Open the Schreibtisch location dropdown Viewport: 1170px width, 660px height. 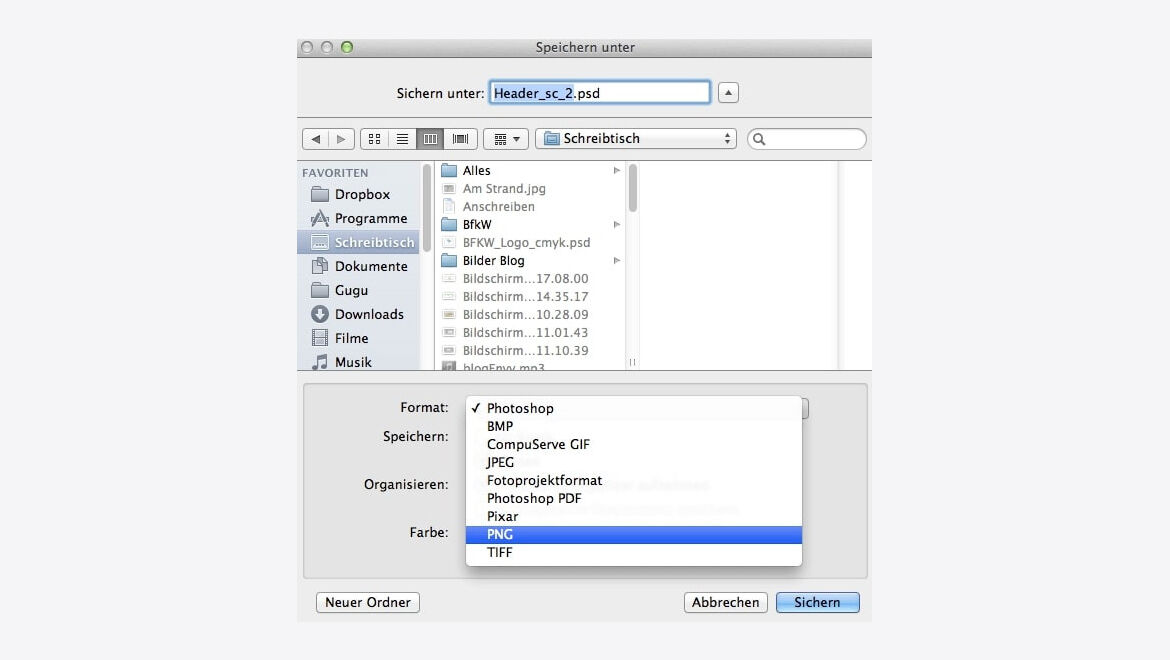click(636, 139)
